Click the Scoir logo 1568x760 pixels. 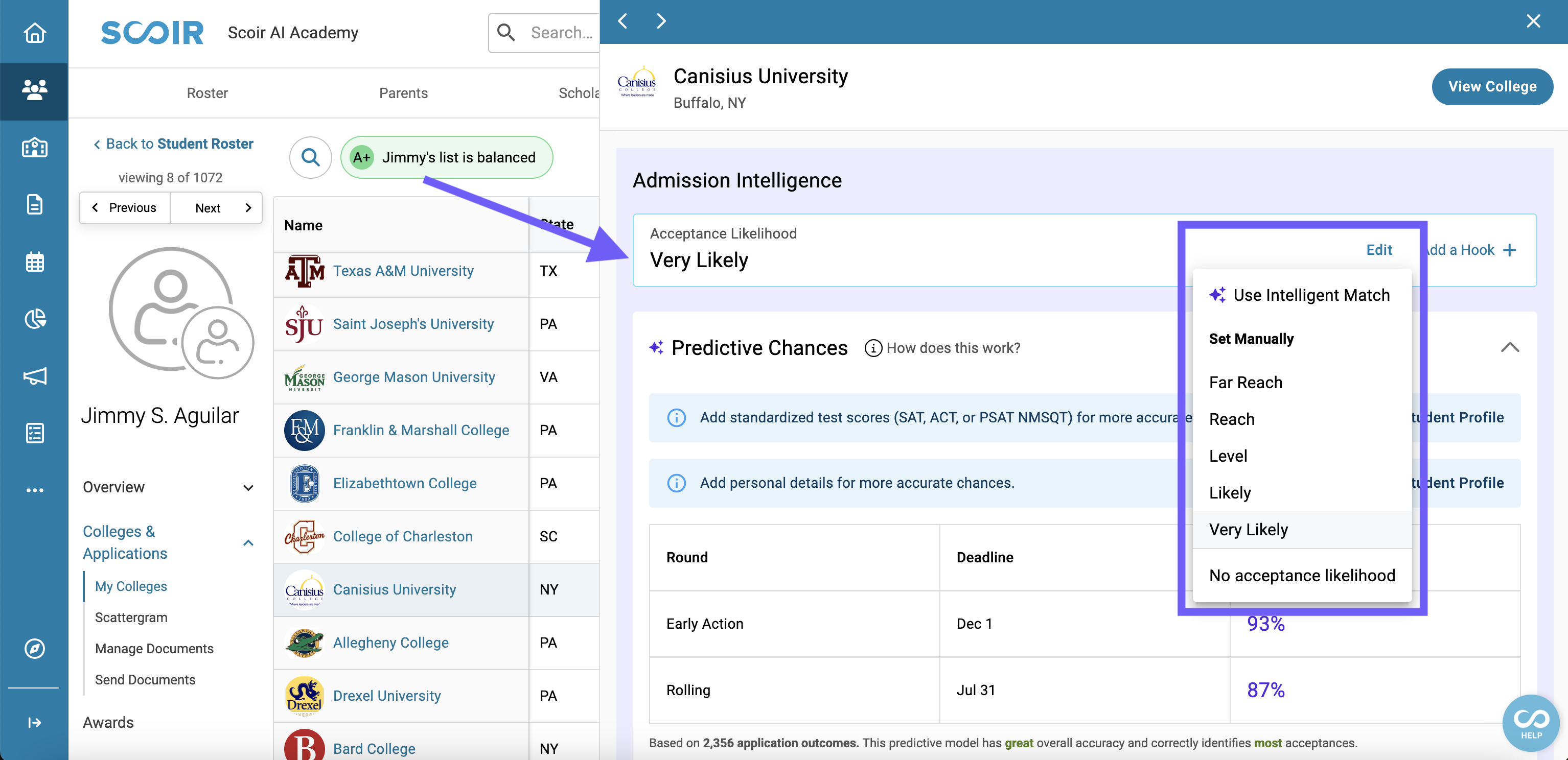152,32
